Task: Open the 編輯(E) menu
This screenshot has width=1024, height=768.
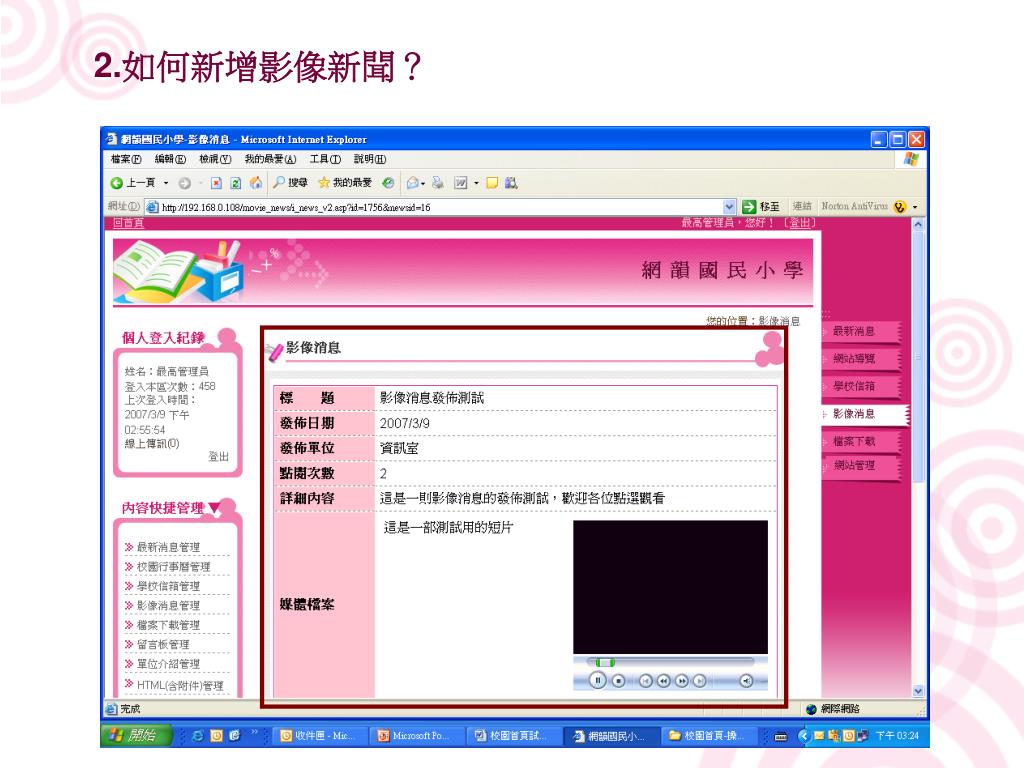Action: point(170,159)
